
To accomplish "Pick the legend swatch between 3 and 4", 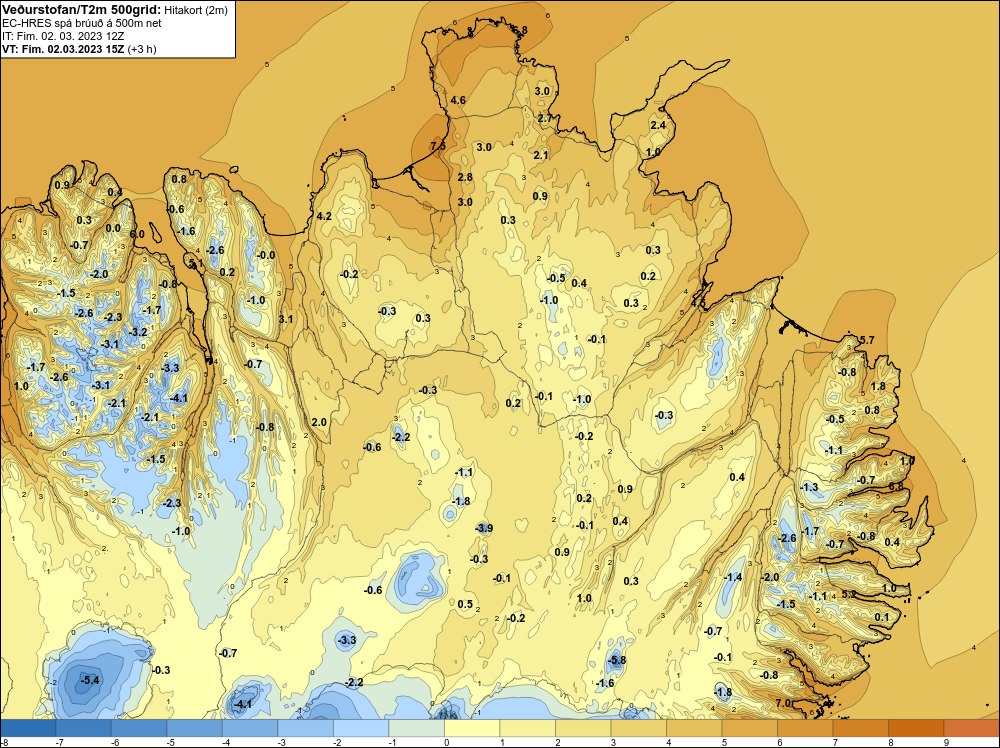I will pyautogui.click(x=638, y=728).
